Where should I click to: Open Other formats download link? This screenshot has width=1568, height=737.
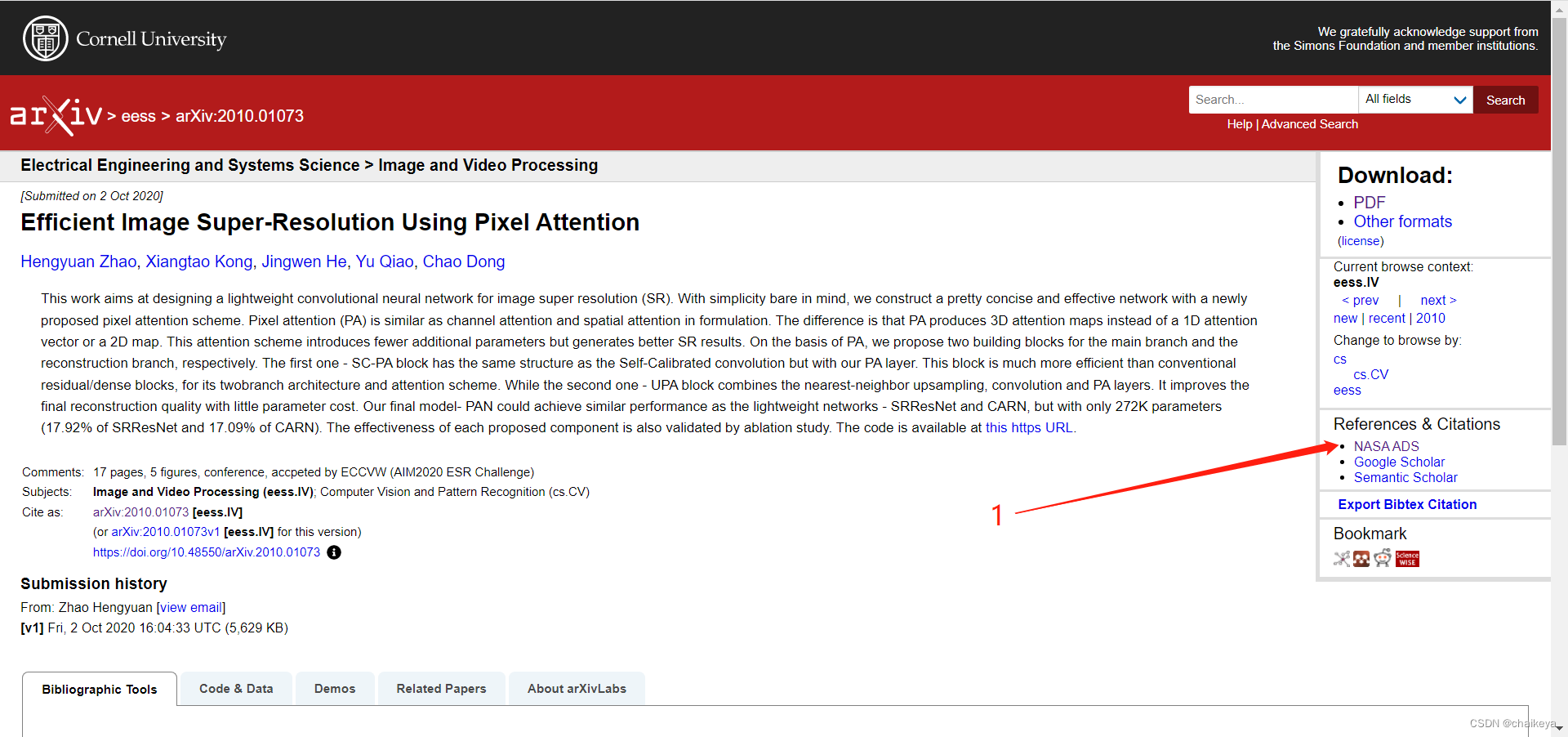pyautogui.click(x=1403, y=221)
